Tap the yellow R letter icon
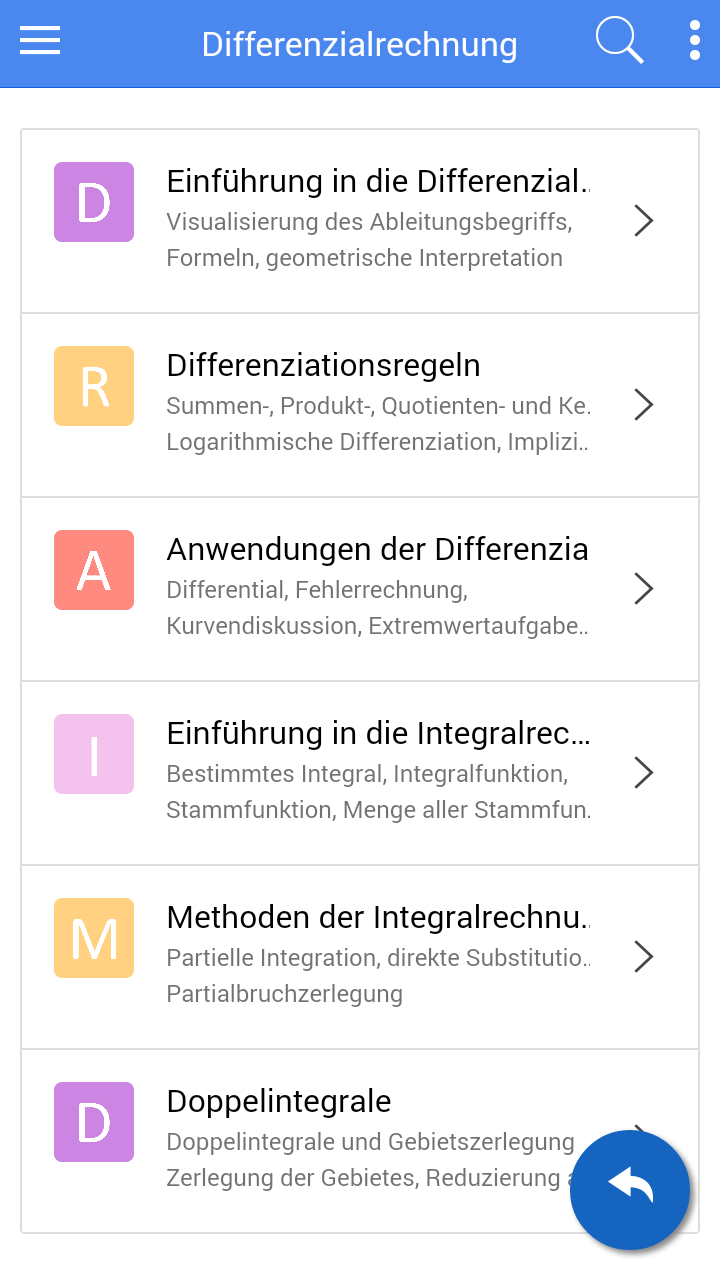Image resolution: width=720 pixels, height=1280 pixels. click(x=94, y=386)
